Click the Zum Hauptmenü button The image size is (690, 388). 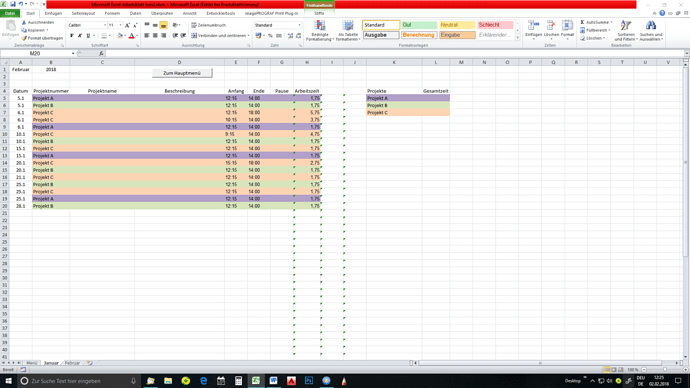(182, 73)
